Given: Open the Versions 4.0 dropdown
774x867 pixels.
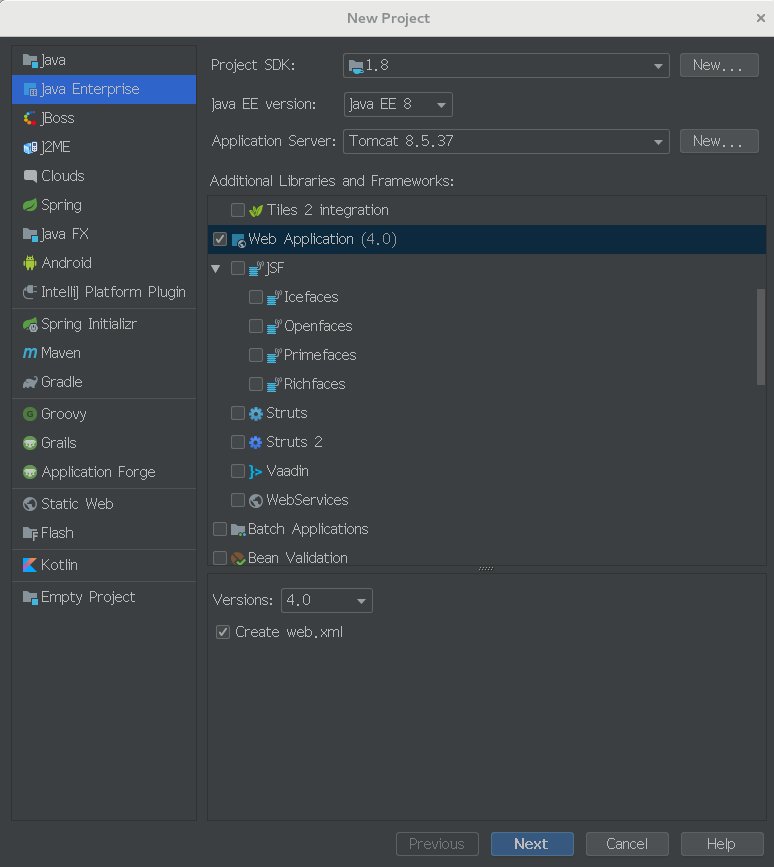Looking at the screenshot, I should pyautogui.click(x=327, y=600).
